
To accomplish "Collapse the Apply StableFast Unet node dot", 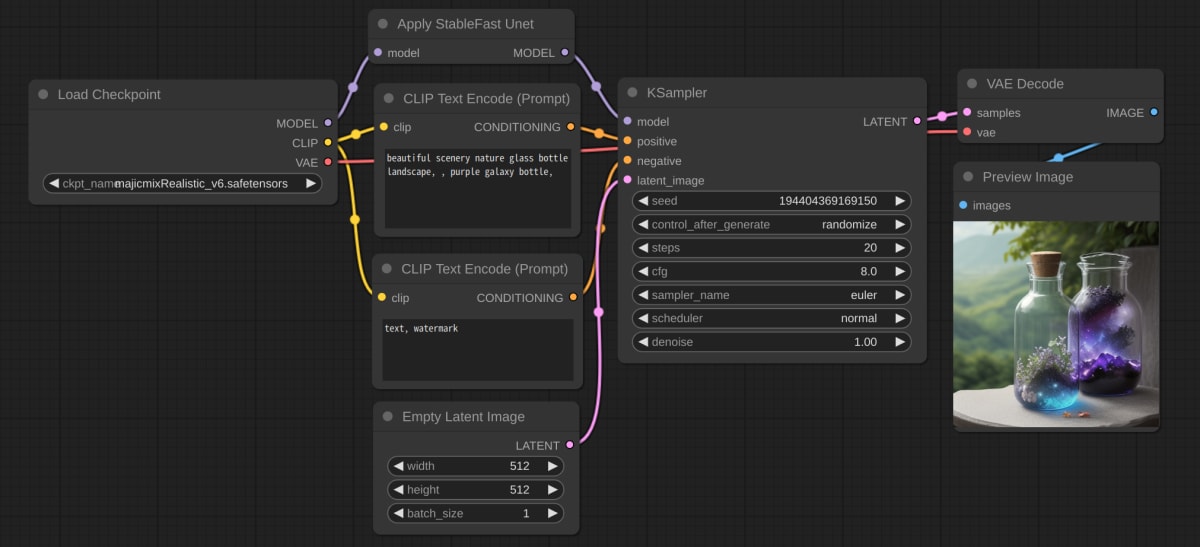I will [383, 23].
